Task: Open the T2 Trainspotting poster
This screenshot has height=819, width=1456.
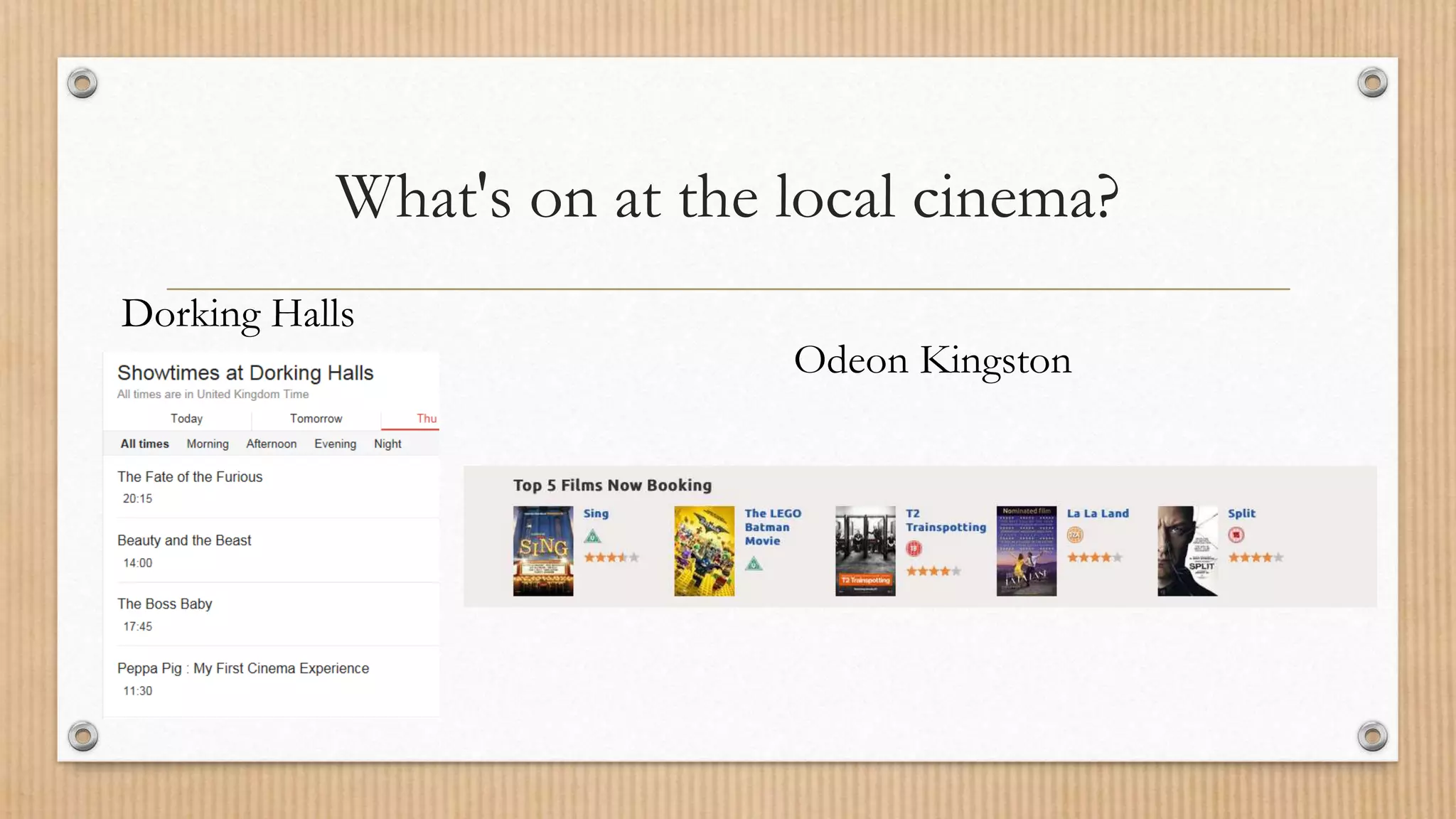Action: point(865,551)
